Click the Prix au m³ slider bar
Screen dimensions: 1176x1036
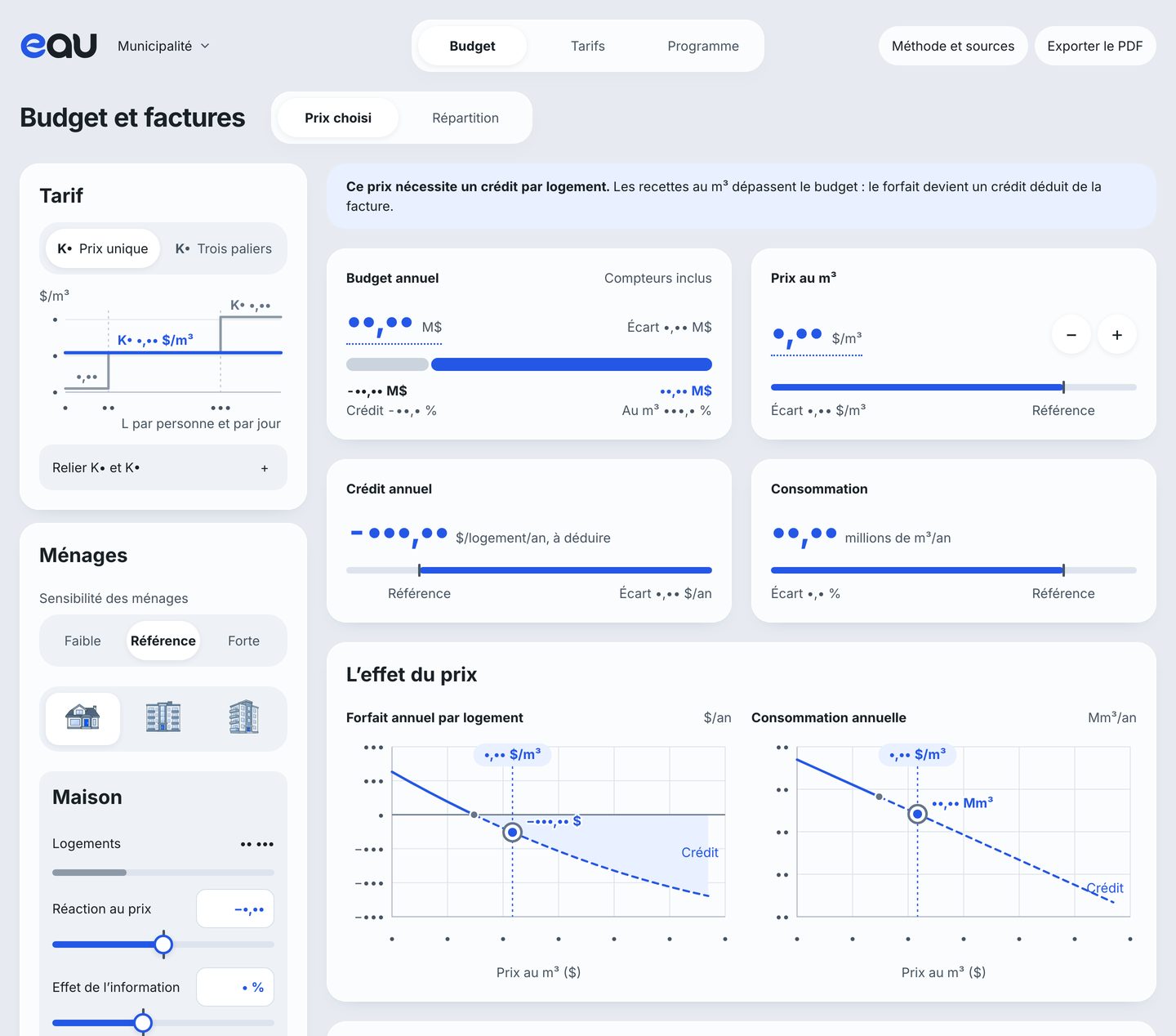coord(954,387)
